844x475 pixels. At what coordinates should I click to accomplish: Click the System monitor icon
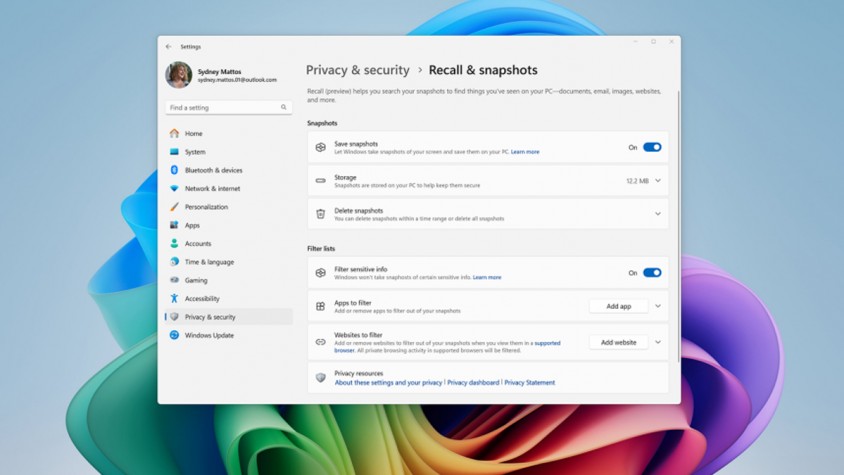(174, 152)
